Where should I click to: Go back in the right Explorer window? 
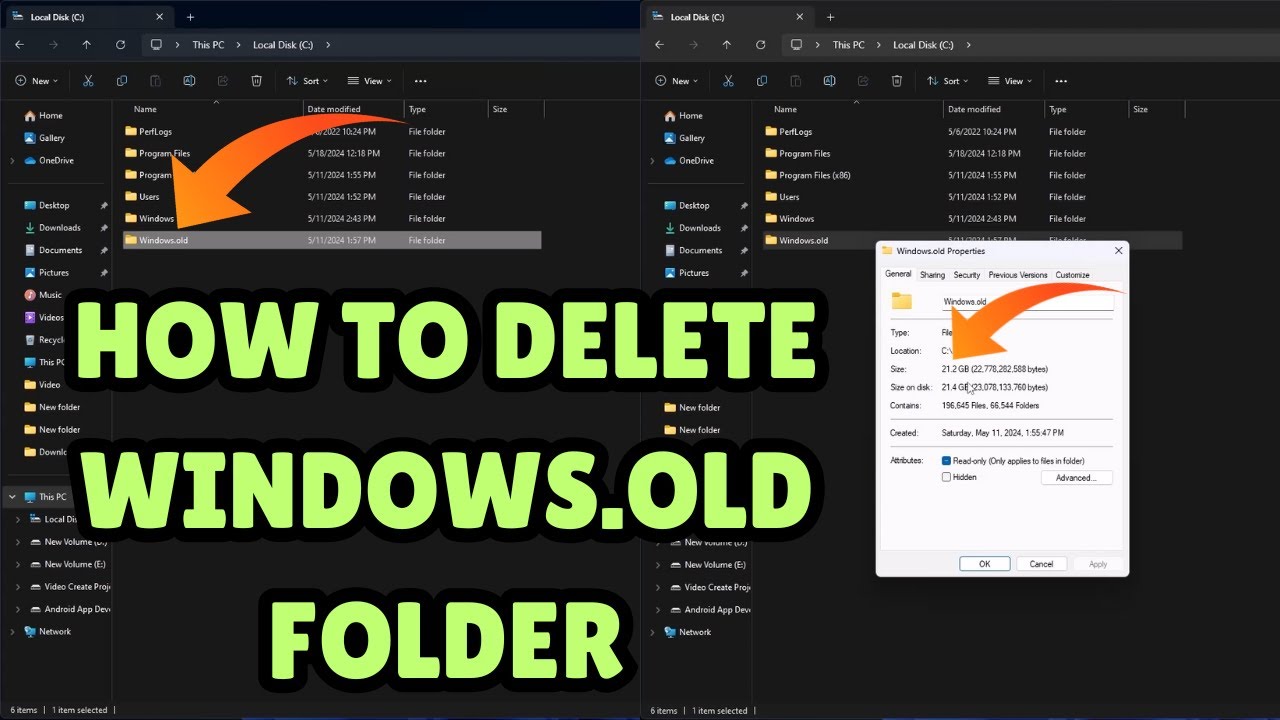click(659, 45)
